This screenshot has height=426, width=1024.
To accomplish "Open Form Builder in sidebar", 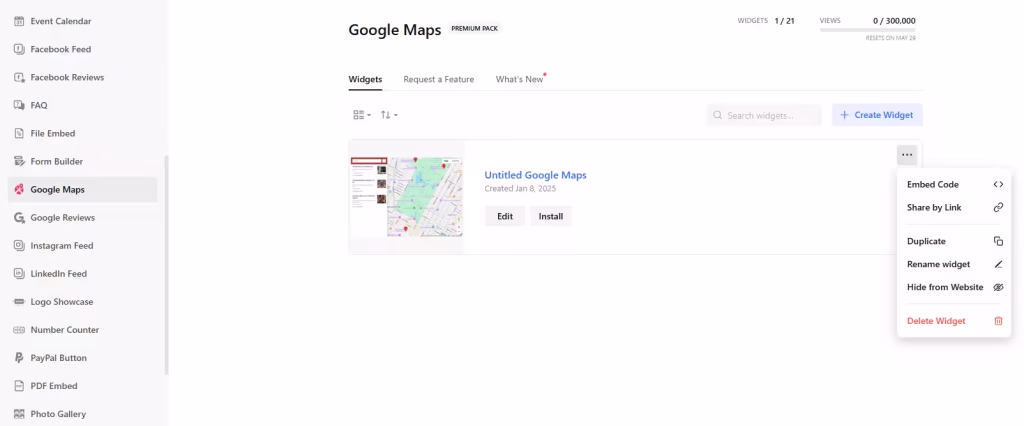I will pyautogui.click(x=82, y=161).
